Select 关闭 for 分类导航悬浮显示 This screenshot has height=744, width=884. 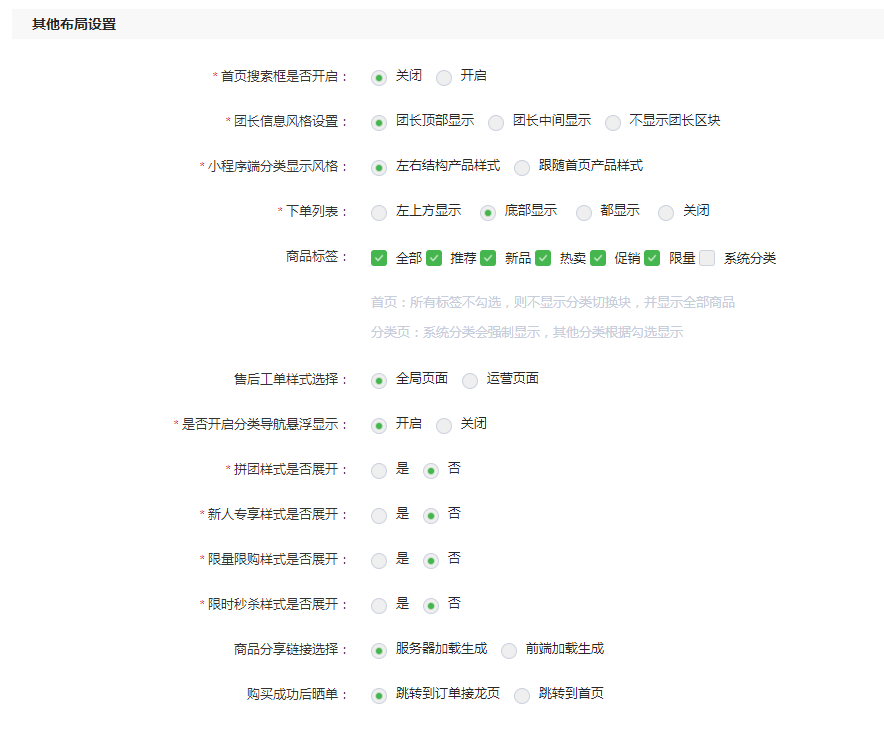[444, 426]
